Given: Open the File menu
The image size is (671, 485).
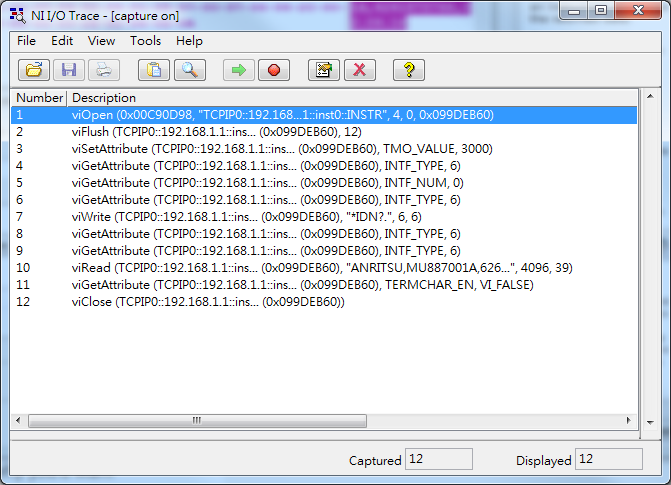Looking at the screenshot, I should (x=26, y=41).
